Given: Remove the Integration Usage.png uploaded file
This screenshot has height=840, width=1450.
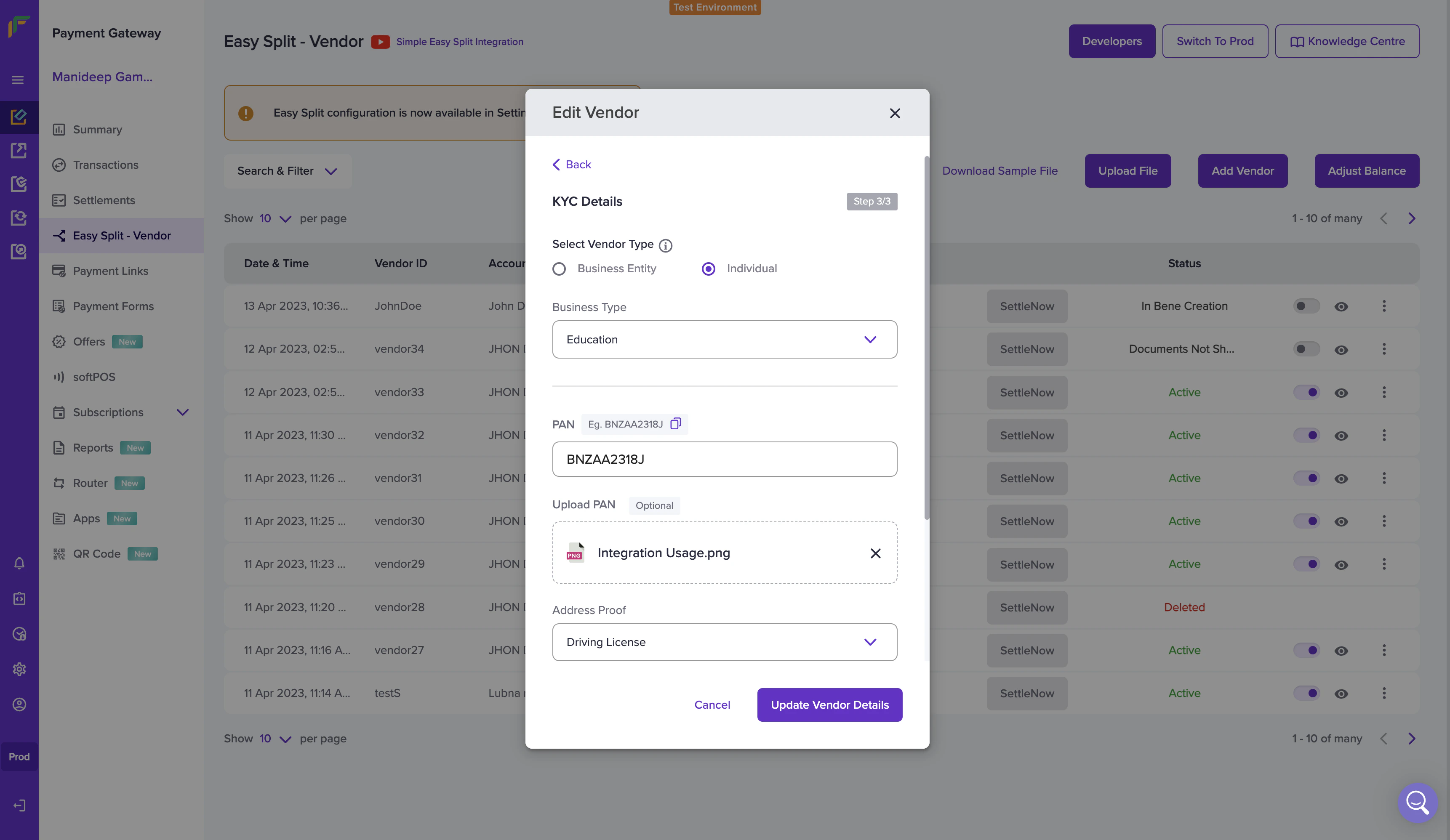Looking at the screenshot, I should point(875,553).
